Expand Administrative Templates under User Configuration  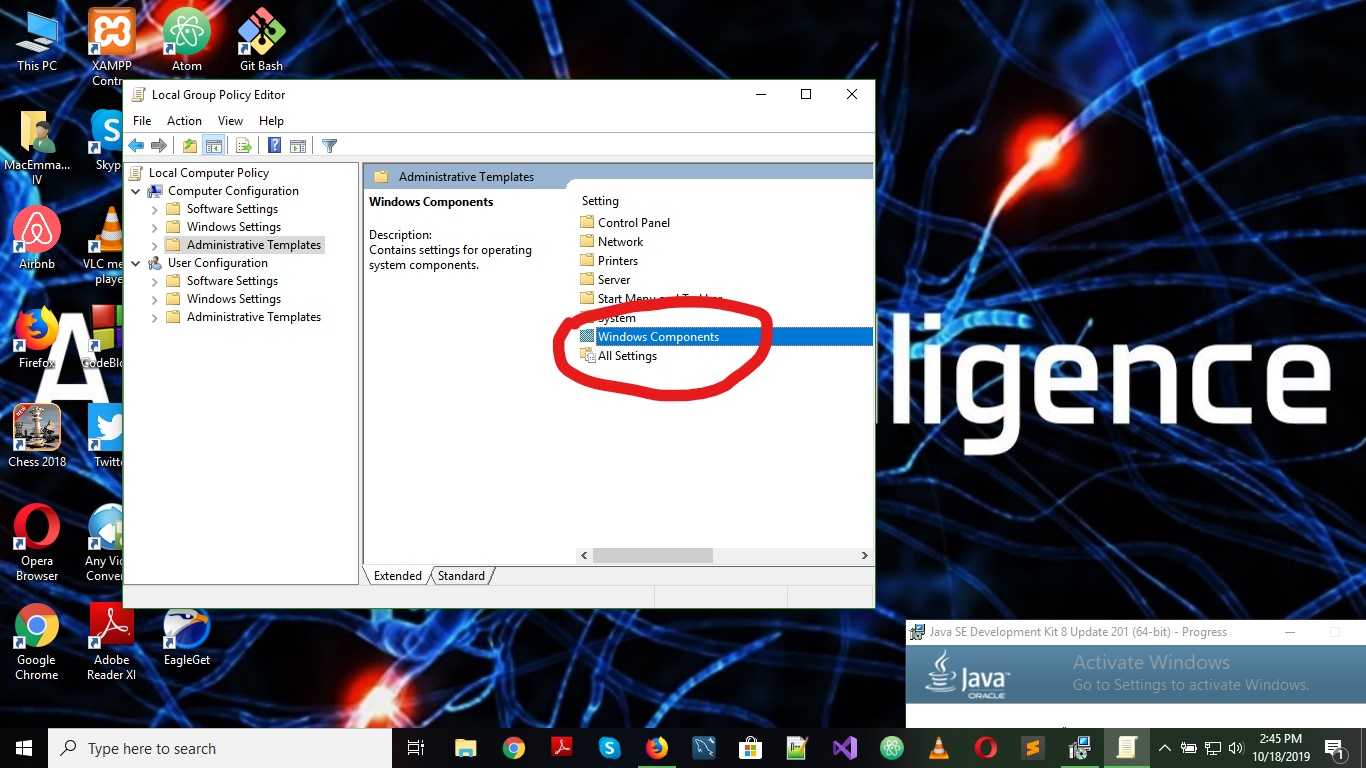point(154,317)
